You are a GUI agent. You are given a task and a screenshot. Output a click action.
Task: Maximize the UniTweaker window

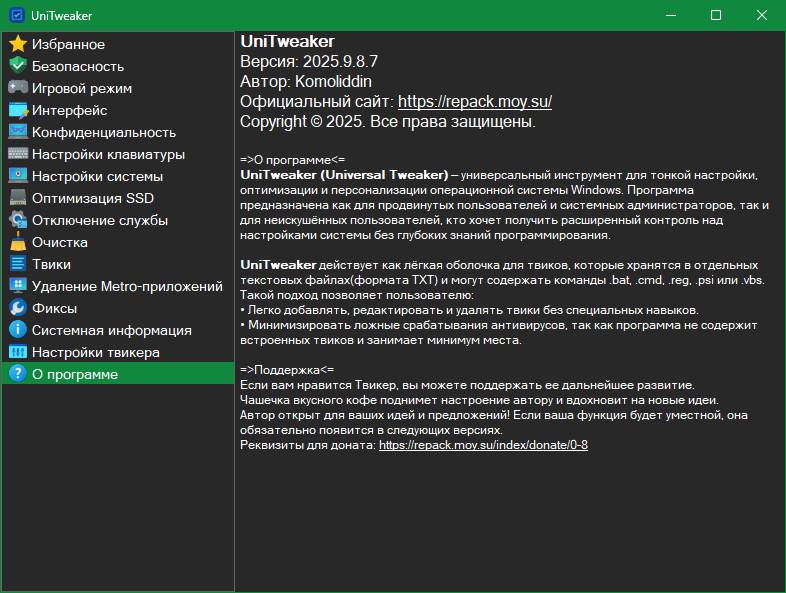(716, 15)
